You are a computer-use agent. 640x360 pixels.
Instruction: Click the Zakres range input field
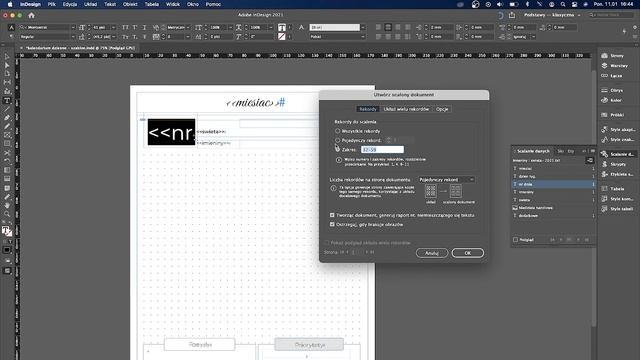382,150
